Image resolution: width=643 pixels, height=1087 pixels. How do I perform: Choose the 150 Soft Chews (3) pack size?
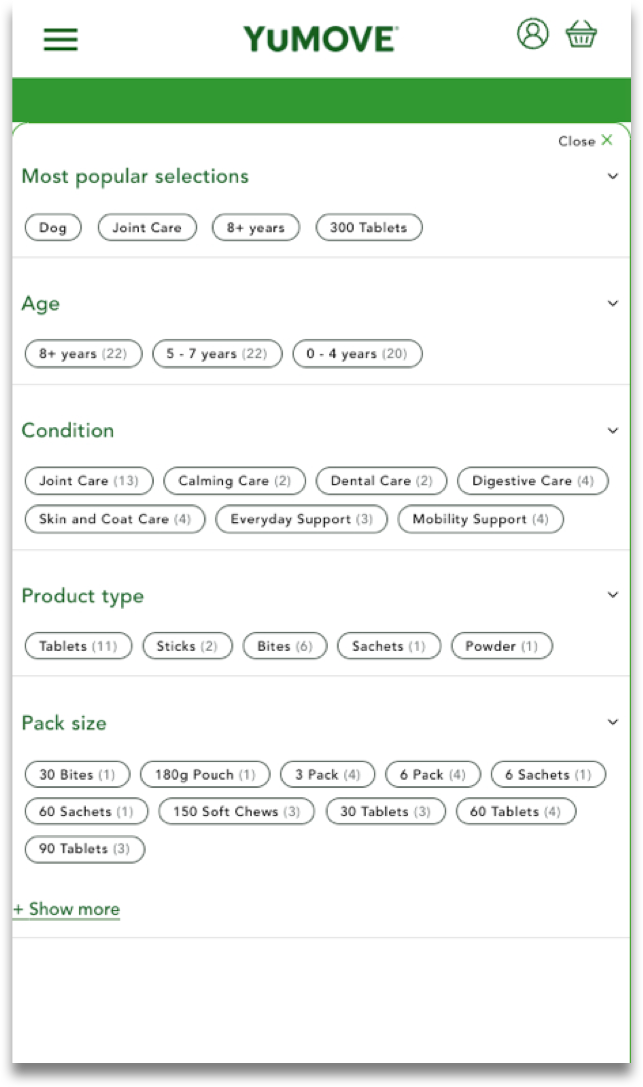(236, 811)
